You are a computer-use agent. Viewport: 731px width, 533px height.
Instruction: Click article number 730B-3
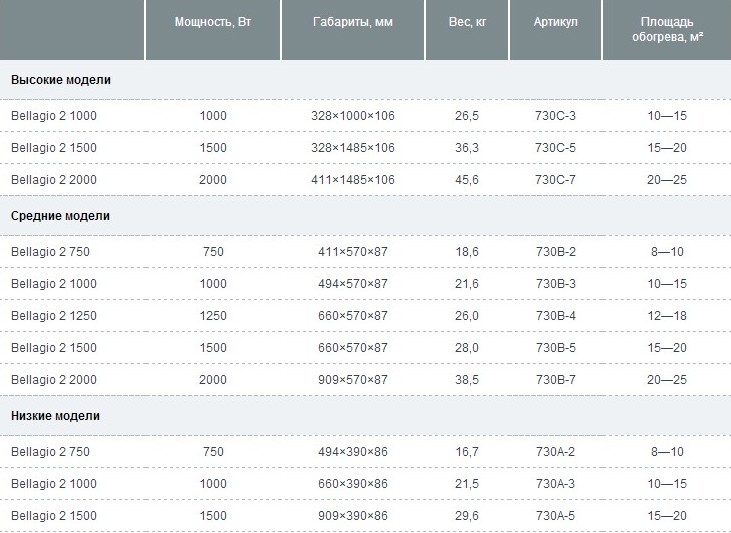[x=556, y=284]
